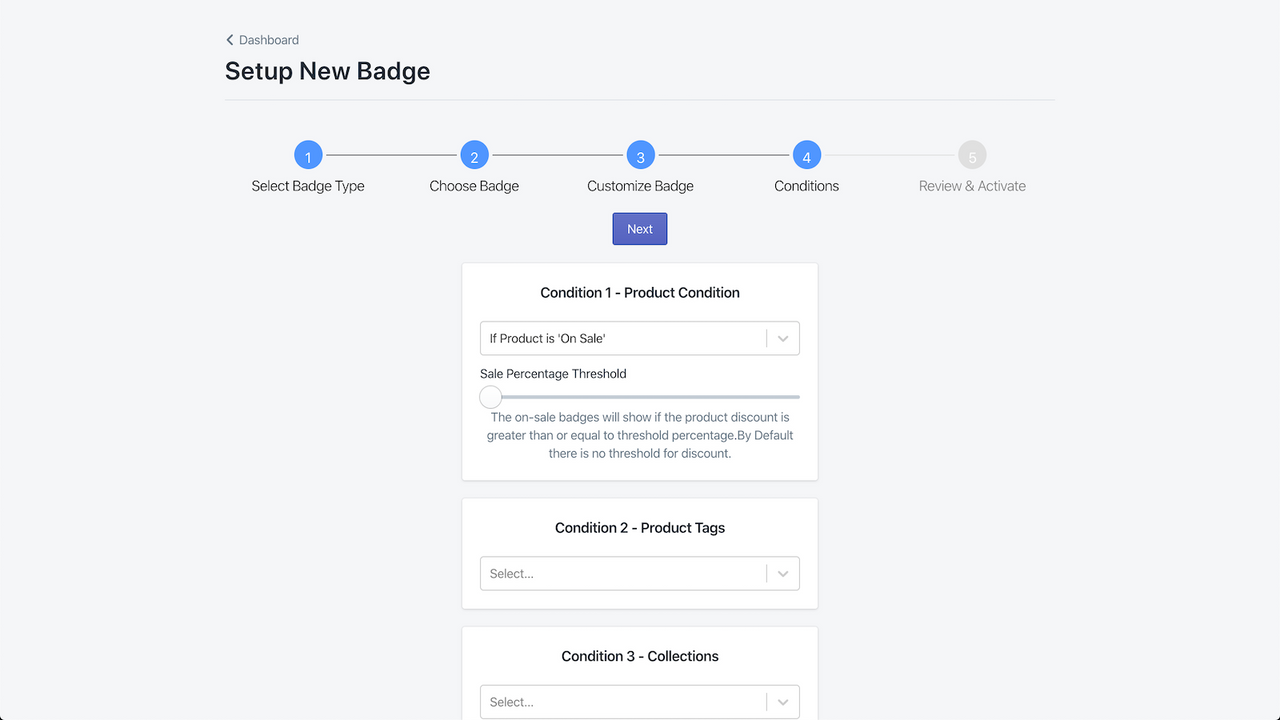Viewport: 1280px width, 720px height.
Task: Click the Sale Percentage Threshold slider handle
Action: pos(490,396)
